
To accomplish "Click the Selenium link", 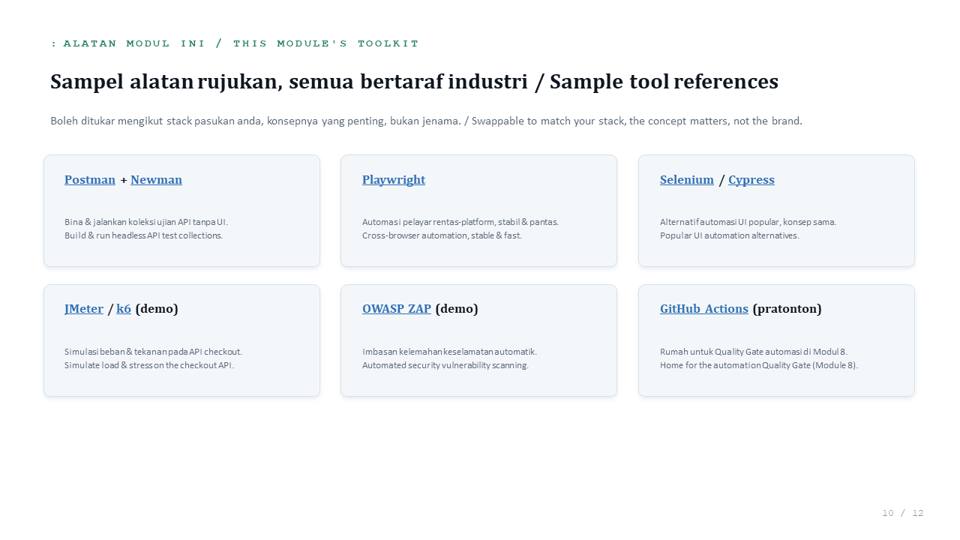I will (x=686, y=180).
